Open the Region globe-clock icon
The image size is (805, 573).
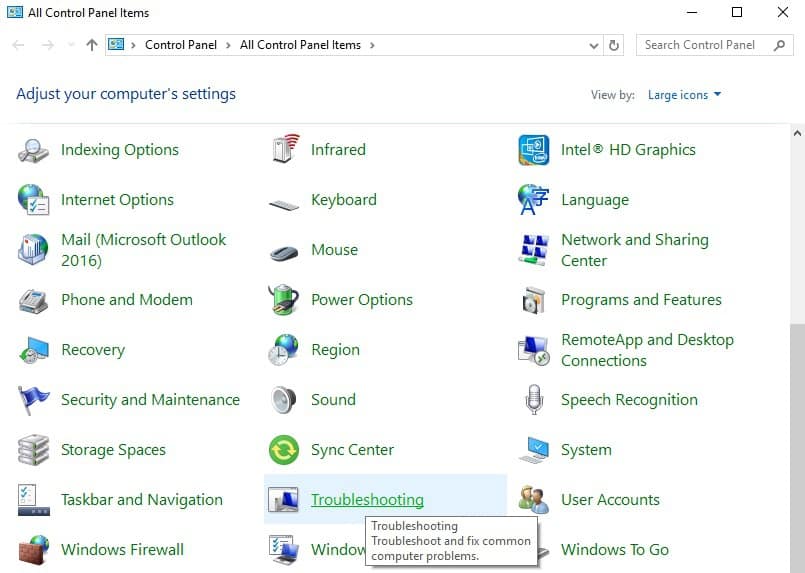283,350
